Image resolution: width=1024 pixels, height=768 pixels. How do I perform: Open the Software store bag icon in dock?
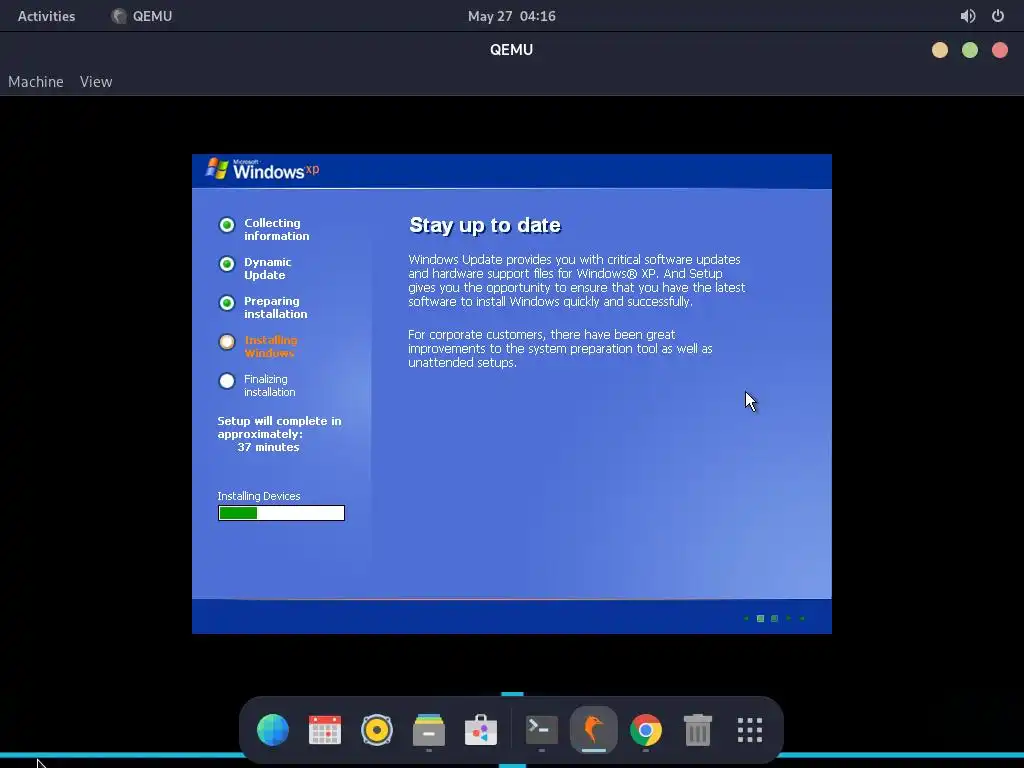pos(481,729)
